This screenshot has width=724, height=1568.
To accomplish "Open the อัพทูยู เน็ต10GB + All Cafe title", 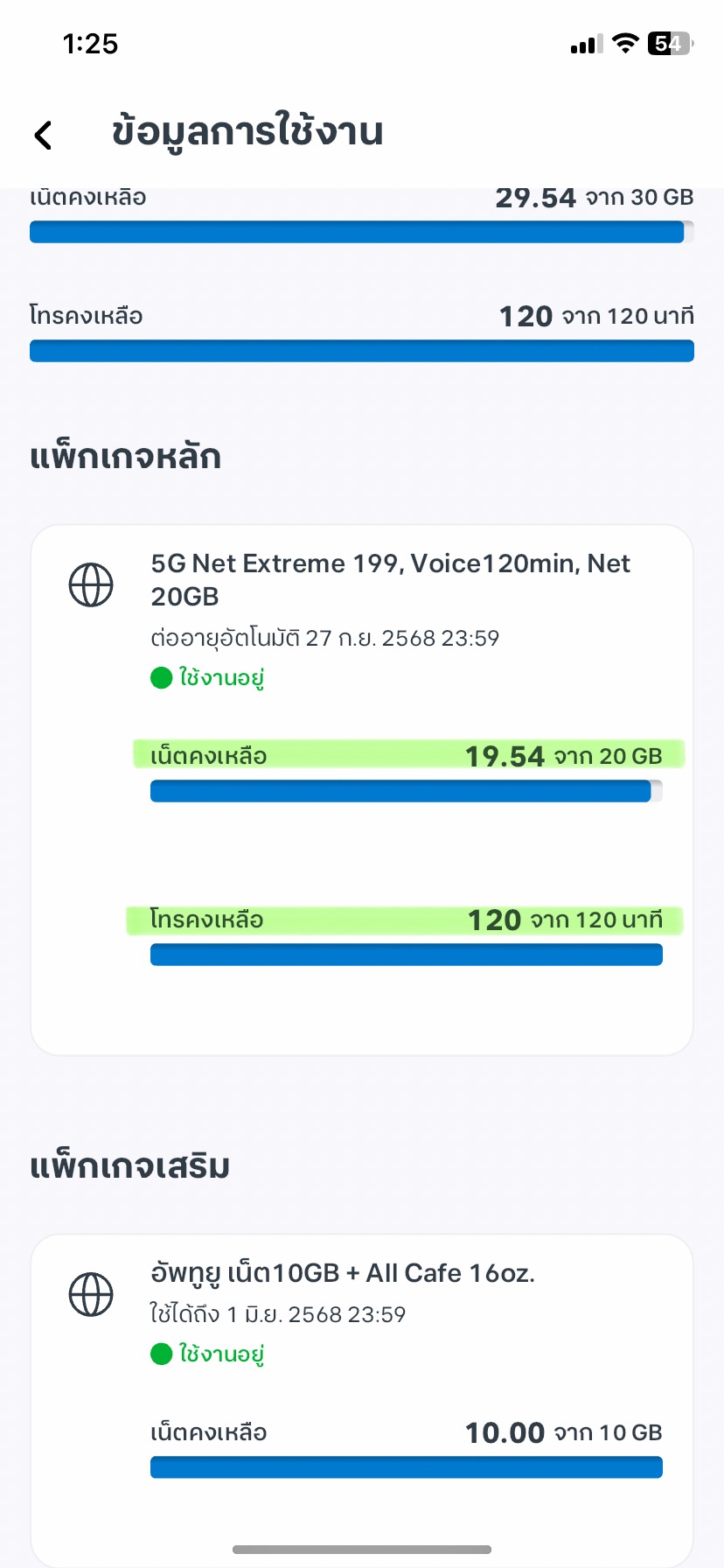I will coord(342,1273).
